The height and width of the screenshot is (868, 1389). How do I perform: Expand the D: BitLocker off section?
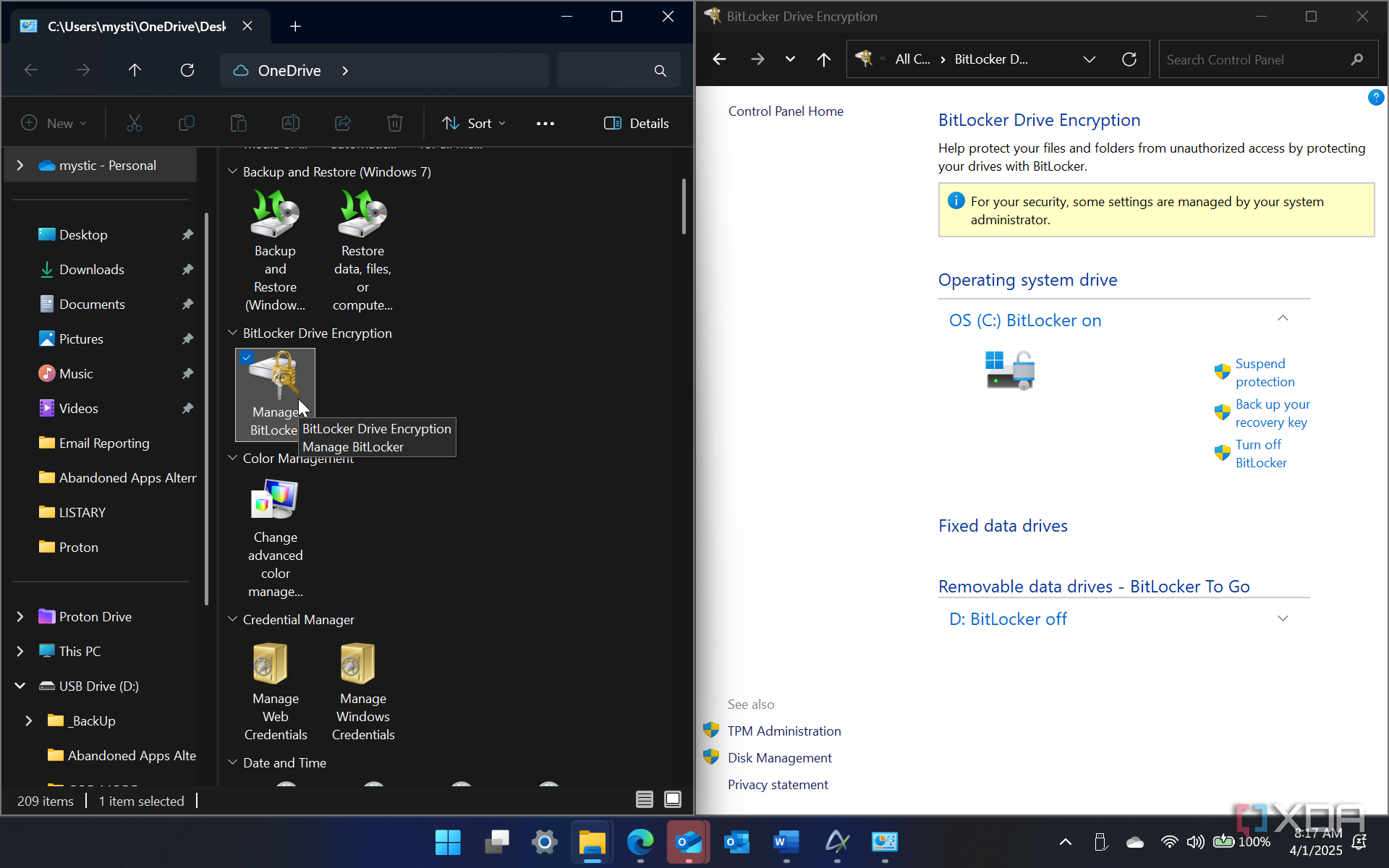click(1283, 618)
